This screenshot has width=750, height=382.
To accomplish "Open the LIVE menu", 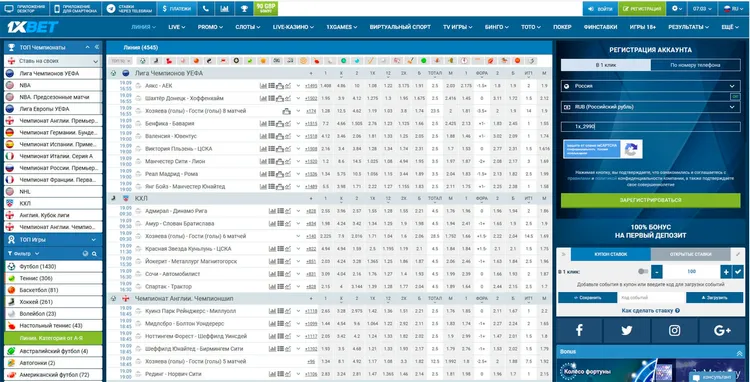I will point(176,27).
